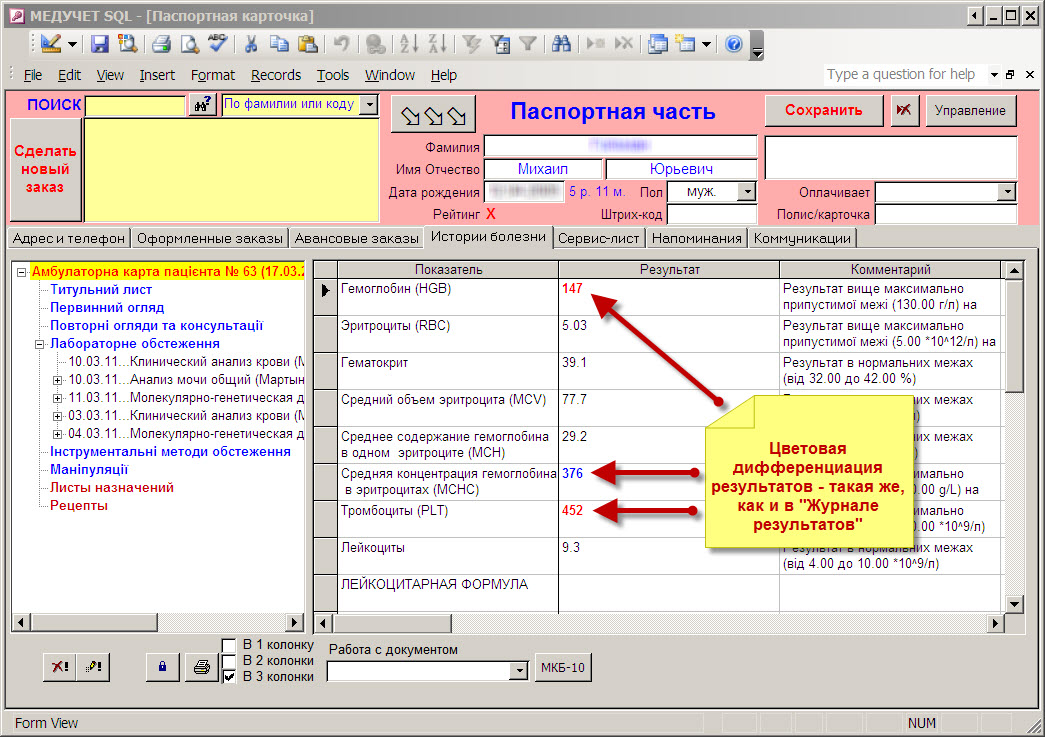Click the results table horizontal scrollbar thumb
Screen dimensions: 1045x737
click(392, 624)
